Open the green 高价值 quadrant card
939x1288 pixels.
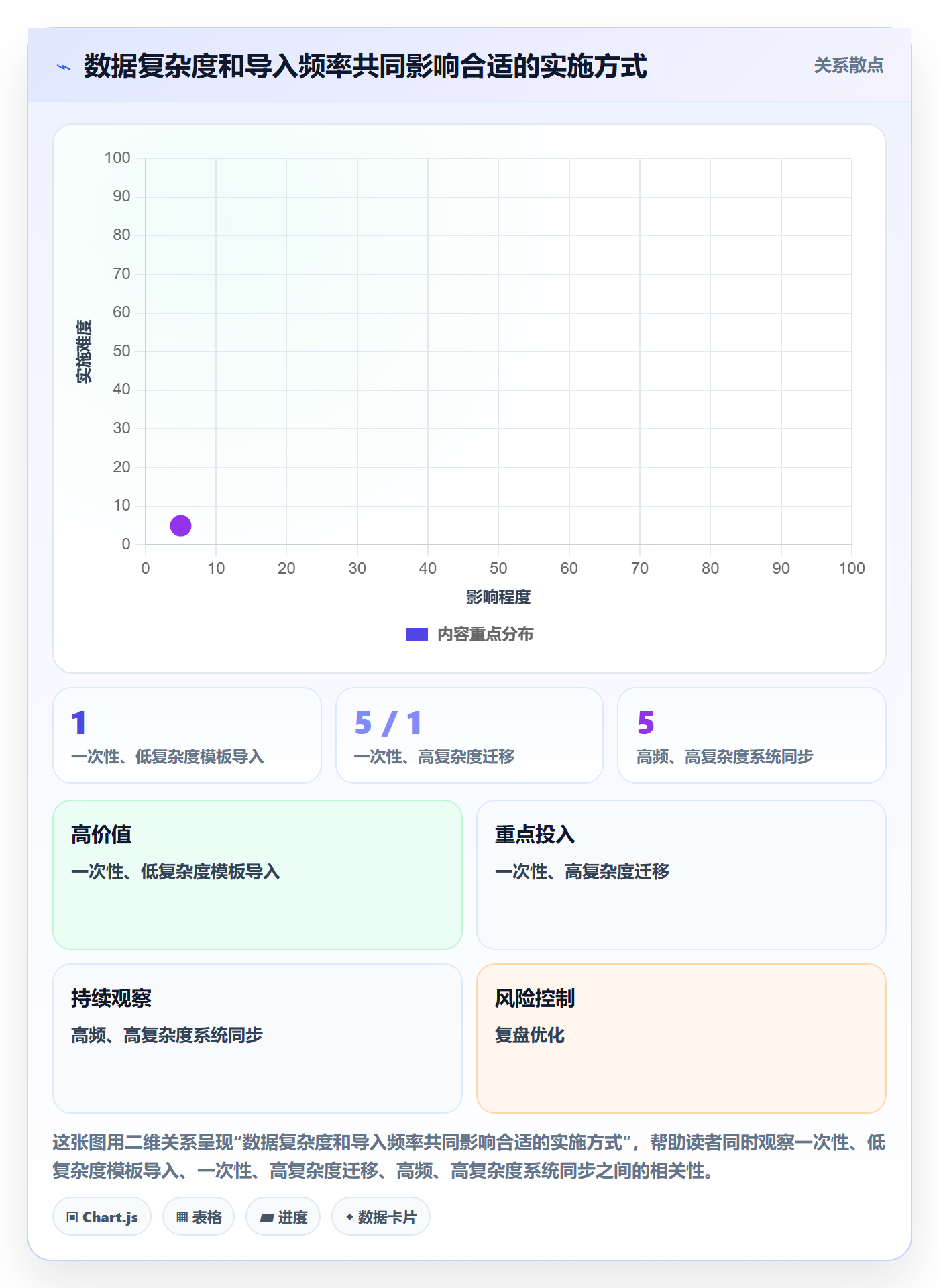(x=258, y=875)
